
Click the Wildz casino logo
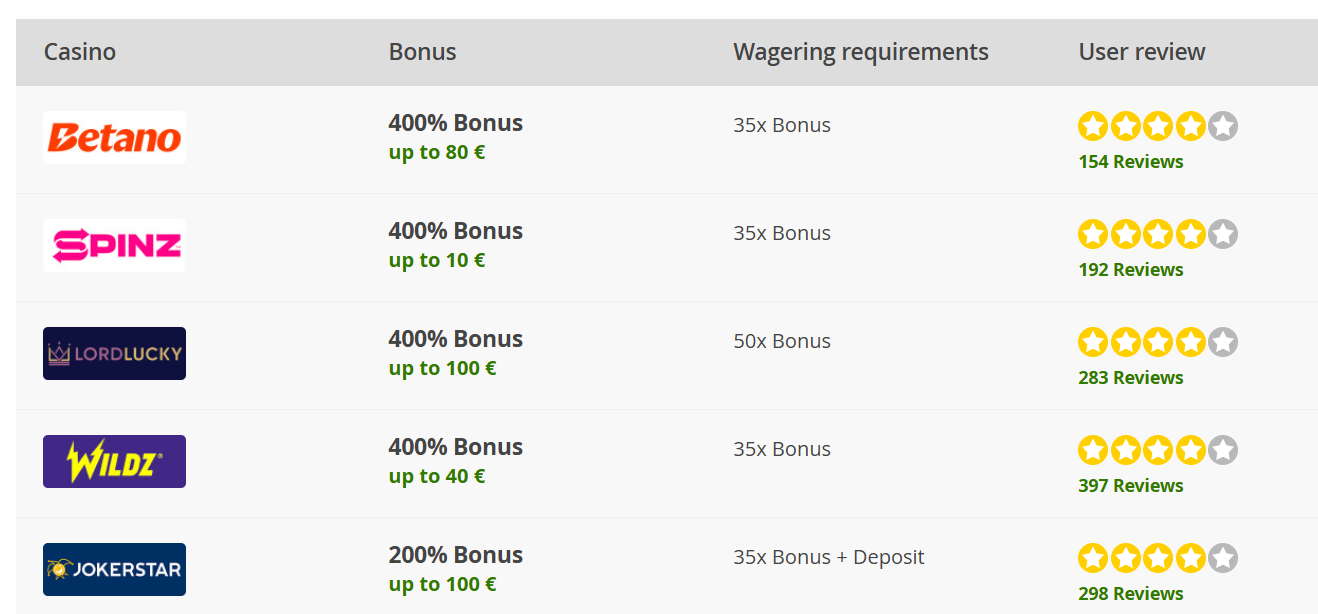(114, 461)
